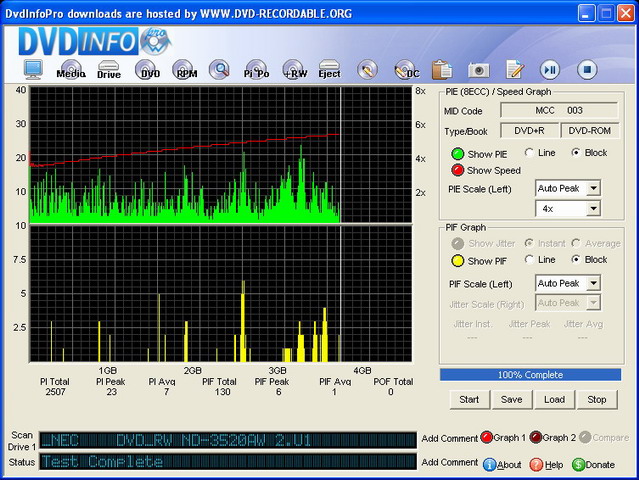This screenshot has width=639, height=480.
Task: Open the Drive info toolbar icon
Action: [109, 70]
